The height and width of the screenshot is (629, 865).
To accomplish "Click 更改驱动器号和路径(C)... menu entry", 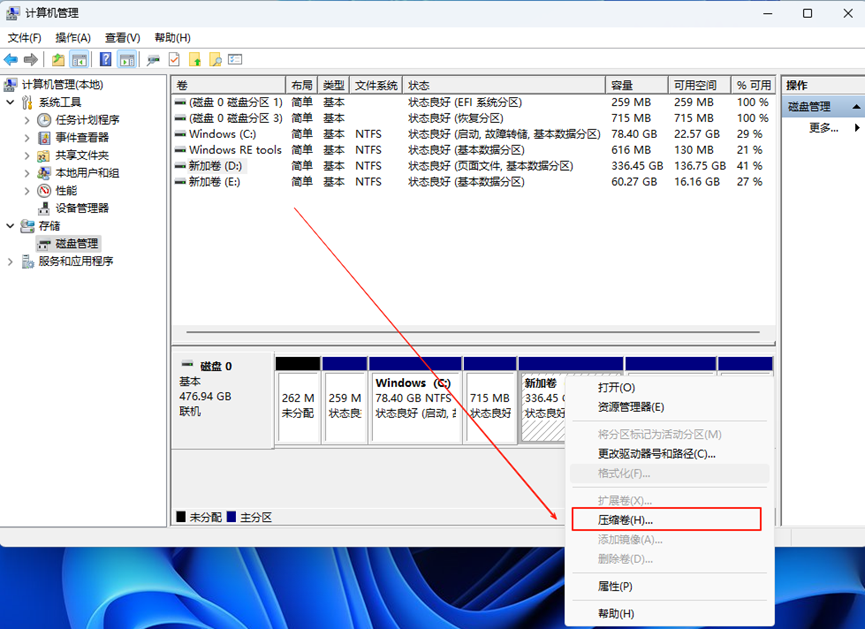I will coord(656,454).
